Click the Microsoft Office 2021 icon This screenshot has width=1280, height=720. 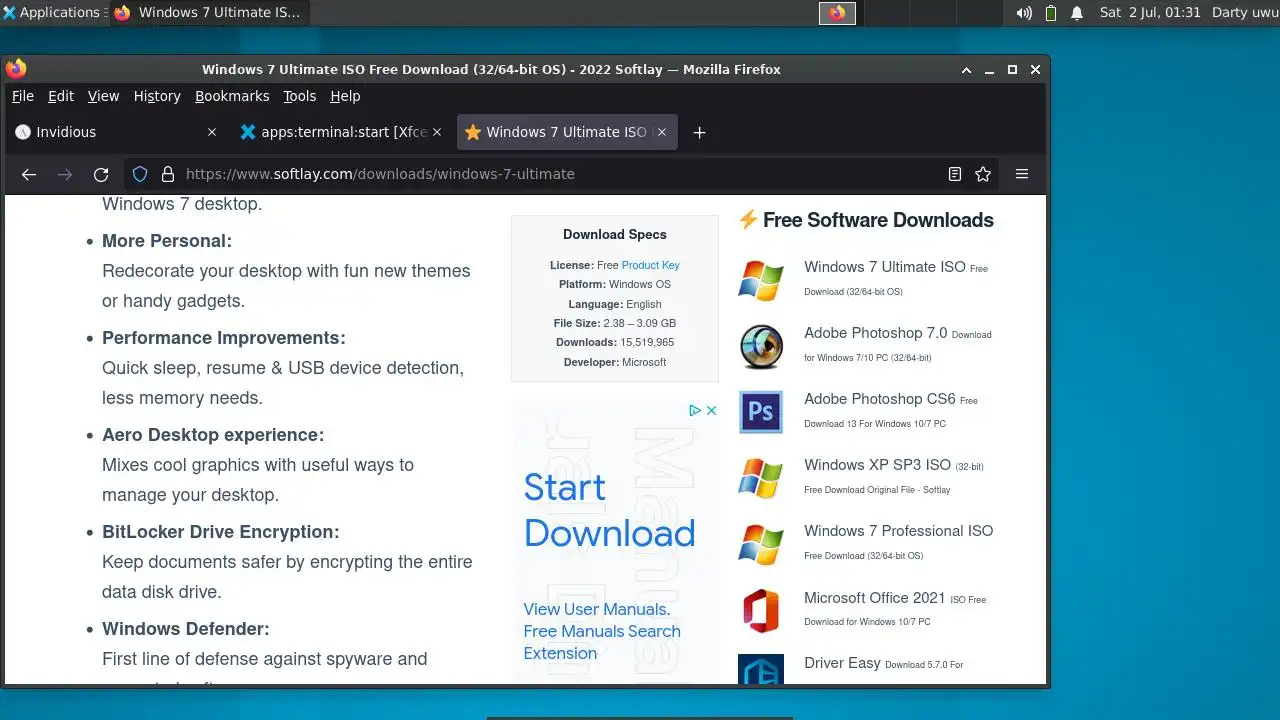[x=761, y=611]
